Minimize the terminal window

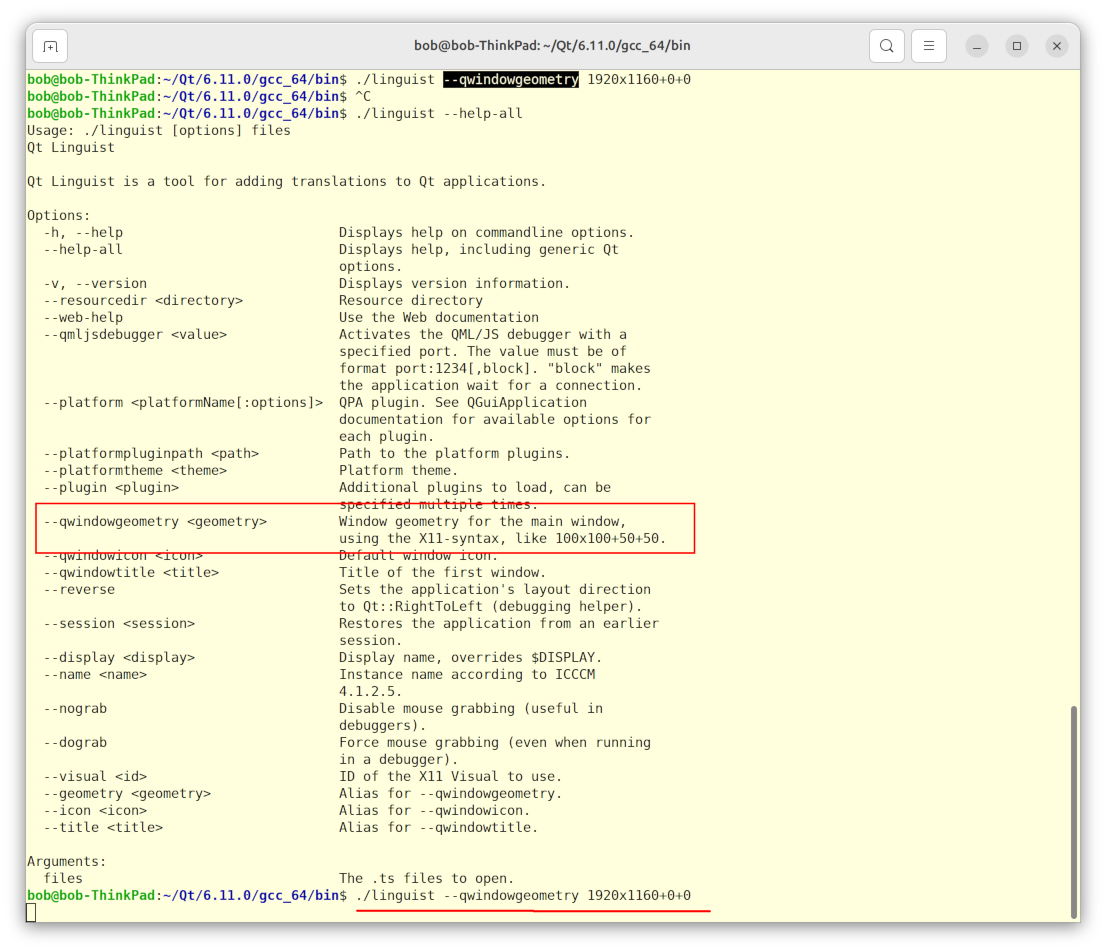[976, 47]
